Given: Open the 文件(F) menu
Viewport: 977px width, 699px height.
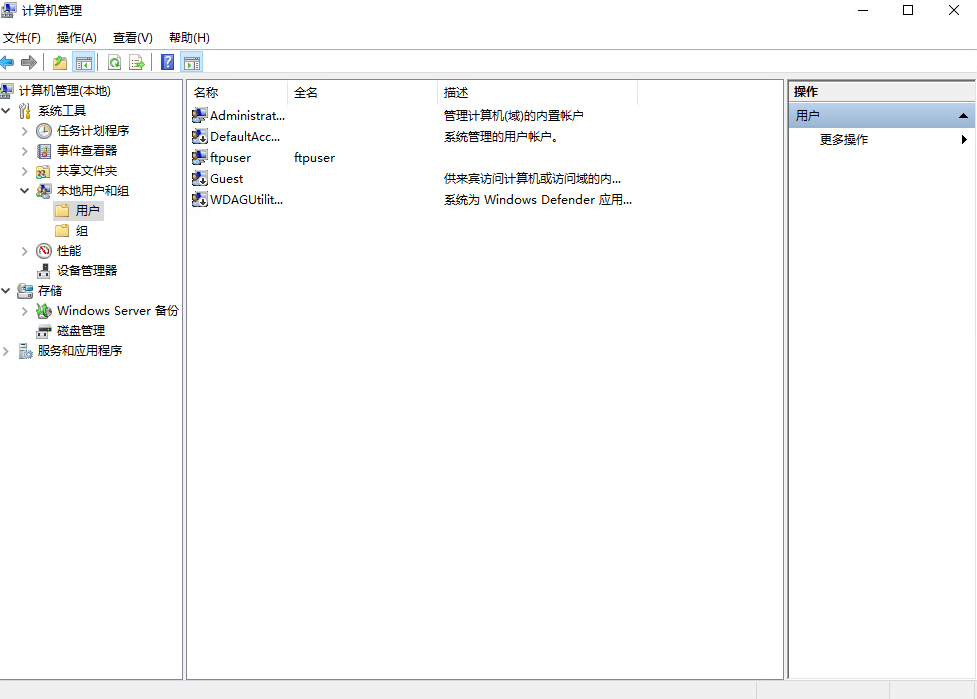Looking at the screenshot, I should [x=22, y=38].
